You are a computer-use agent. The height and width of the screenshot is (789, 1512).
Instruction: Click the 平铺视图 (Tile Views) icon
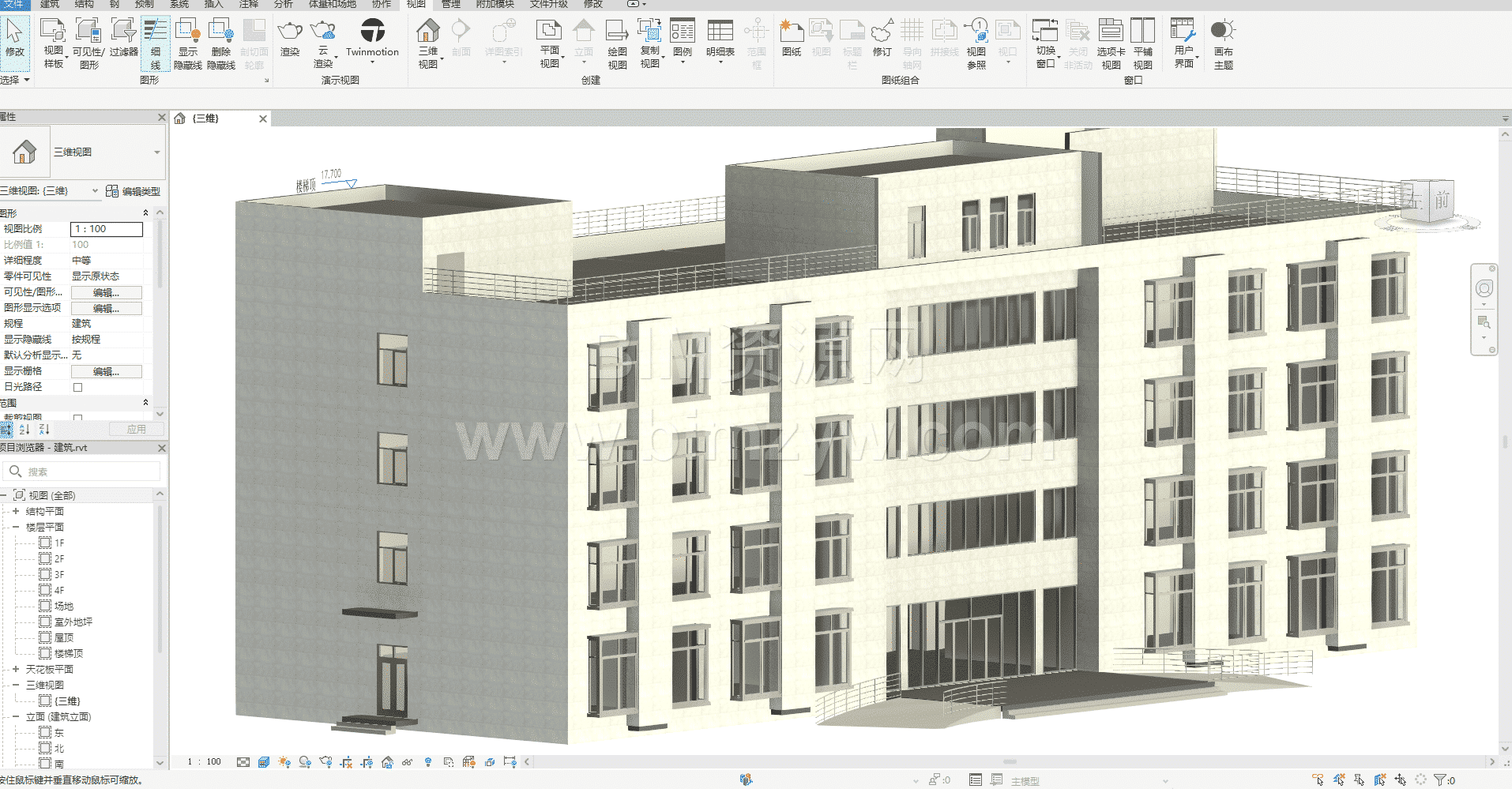1142,32
